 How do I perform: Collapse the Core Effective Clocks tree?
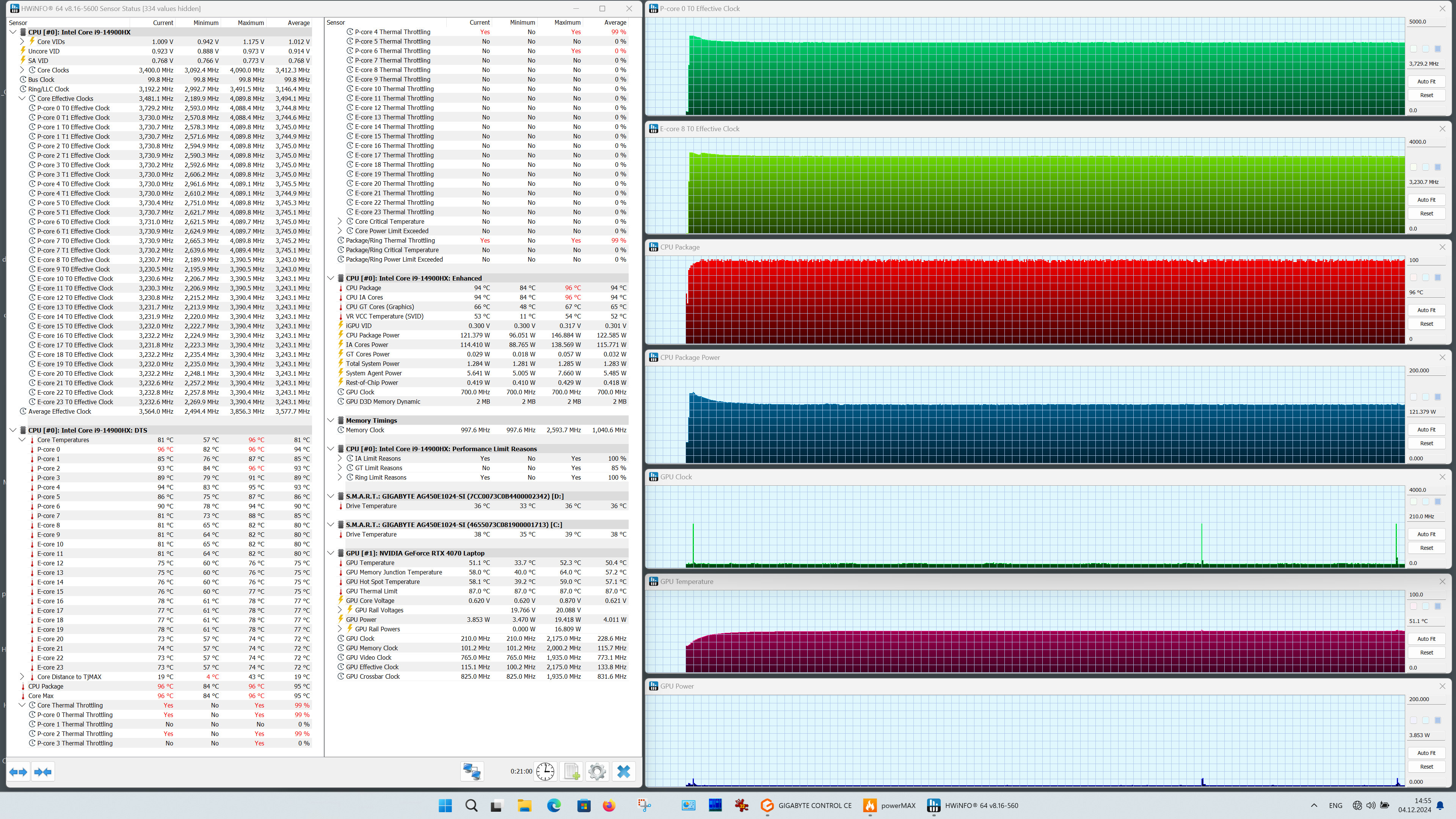click(x=23, y=98)
